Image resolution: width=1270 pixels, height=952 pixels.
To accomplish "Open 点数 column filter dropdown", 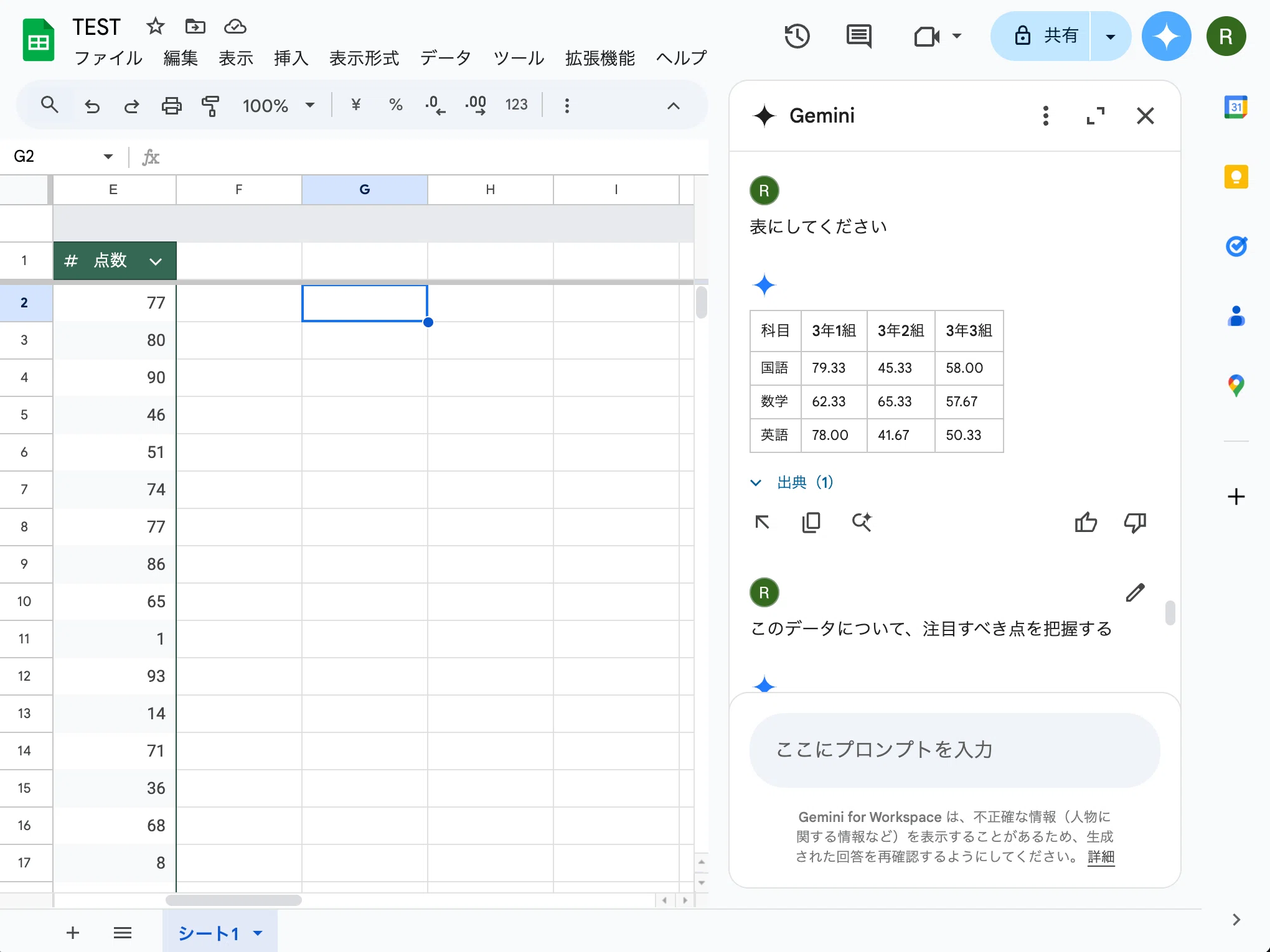I will pyautogui.click(x=156, y=261).
